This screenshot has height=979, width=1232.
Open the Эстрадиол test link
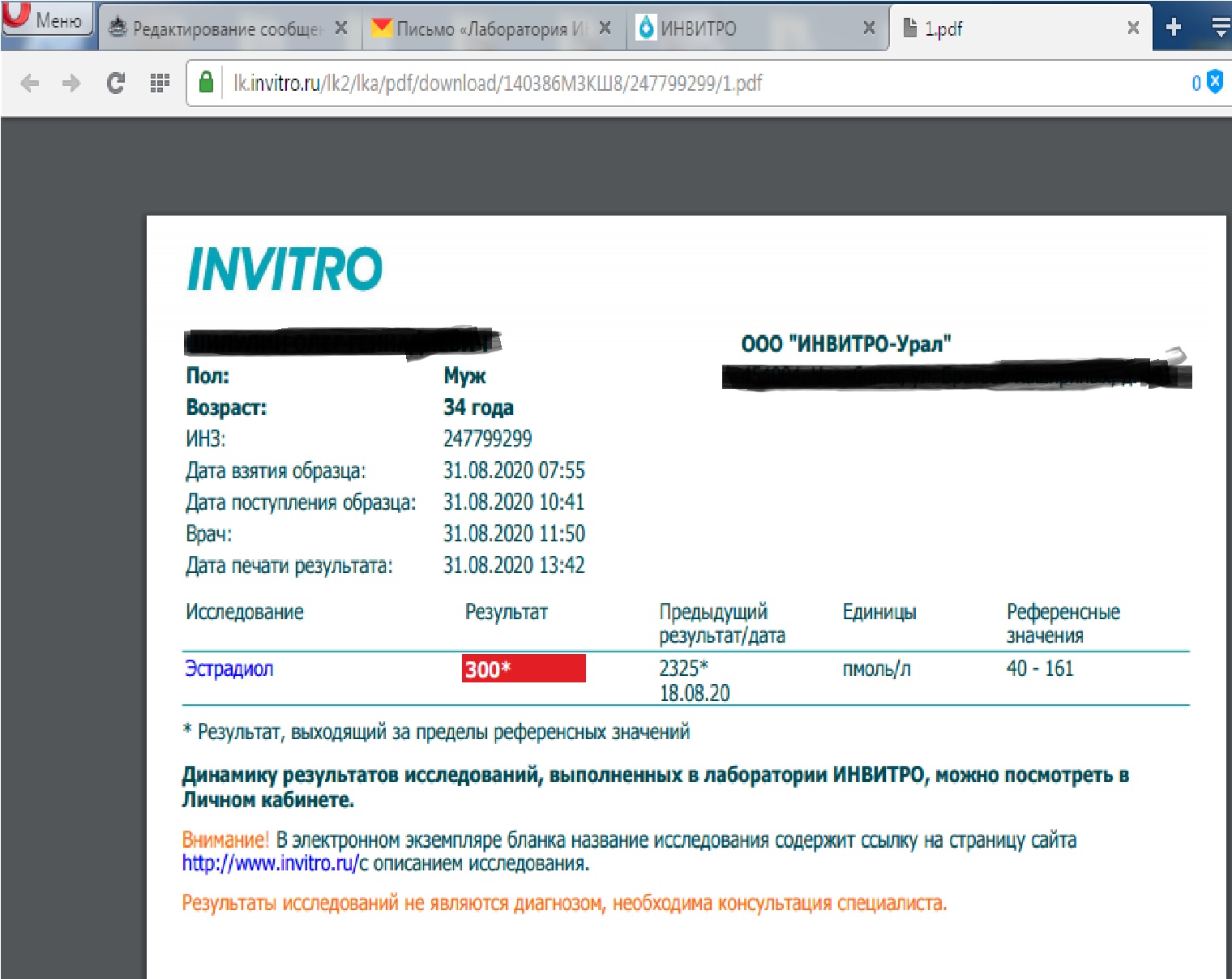coord(229,669)
